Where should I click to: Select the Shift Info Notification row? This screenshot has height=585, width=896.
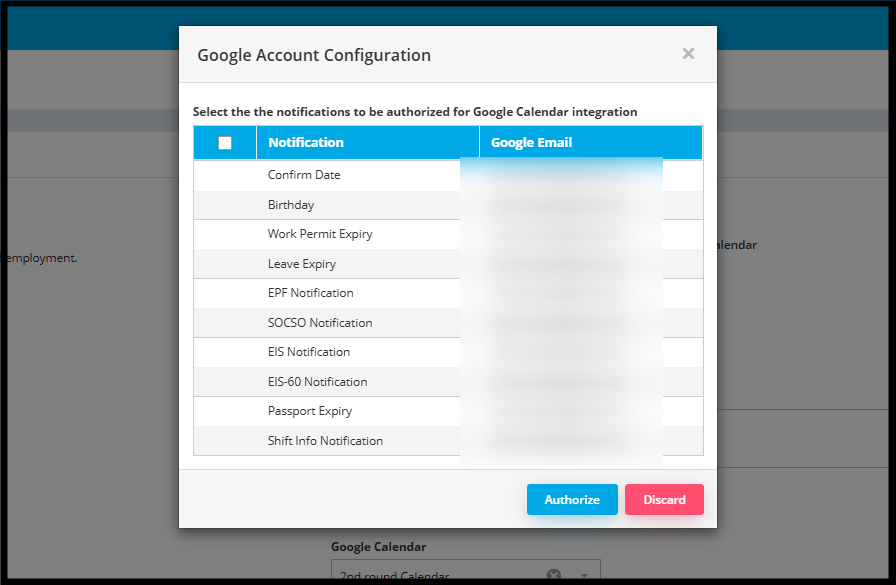tap(448, 440)
